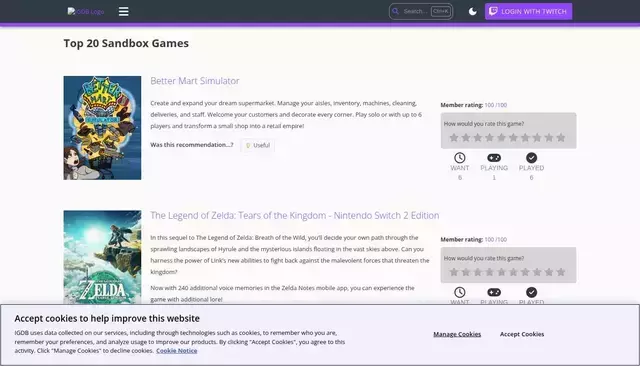Mark Zelda Tears of the Kingdom as Played
The height and width of the screenshot is (366, 640).
pos(531,295)
